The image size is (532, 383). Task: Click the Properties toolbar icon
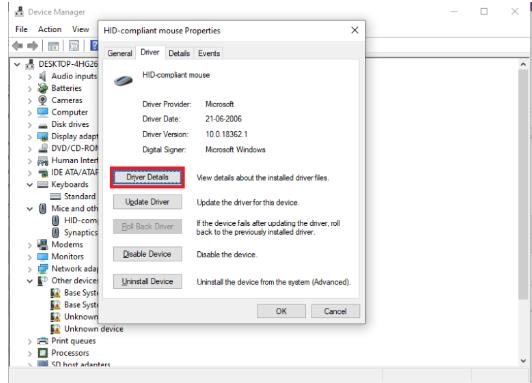74,46
